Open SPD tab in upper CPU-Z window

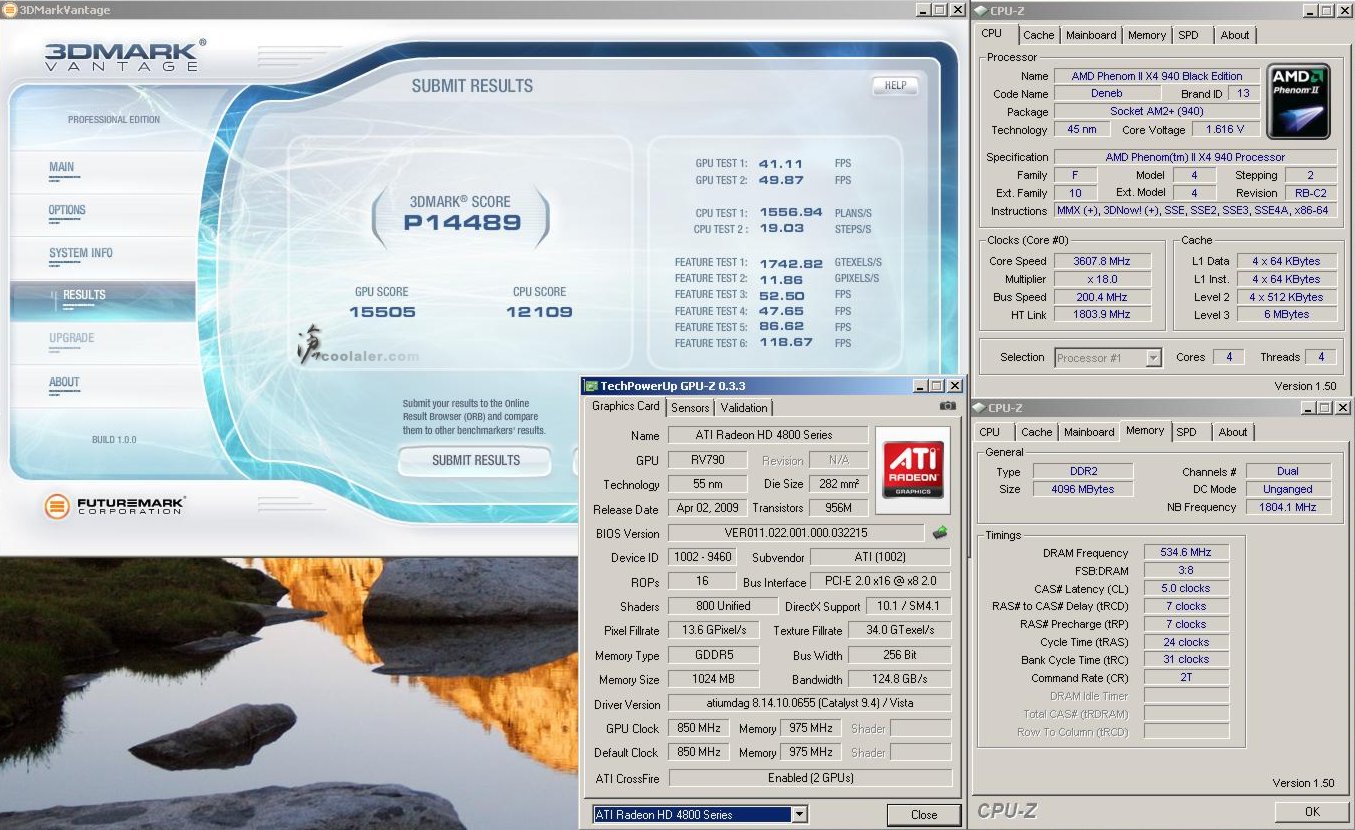(x=1188, y=35)
